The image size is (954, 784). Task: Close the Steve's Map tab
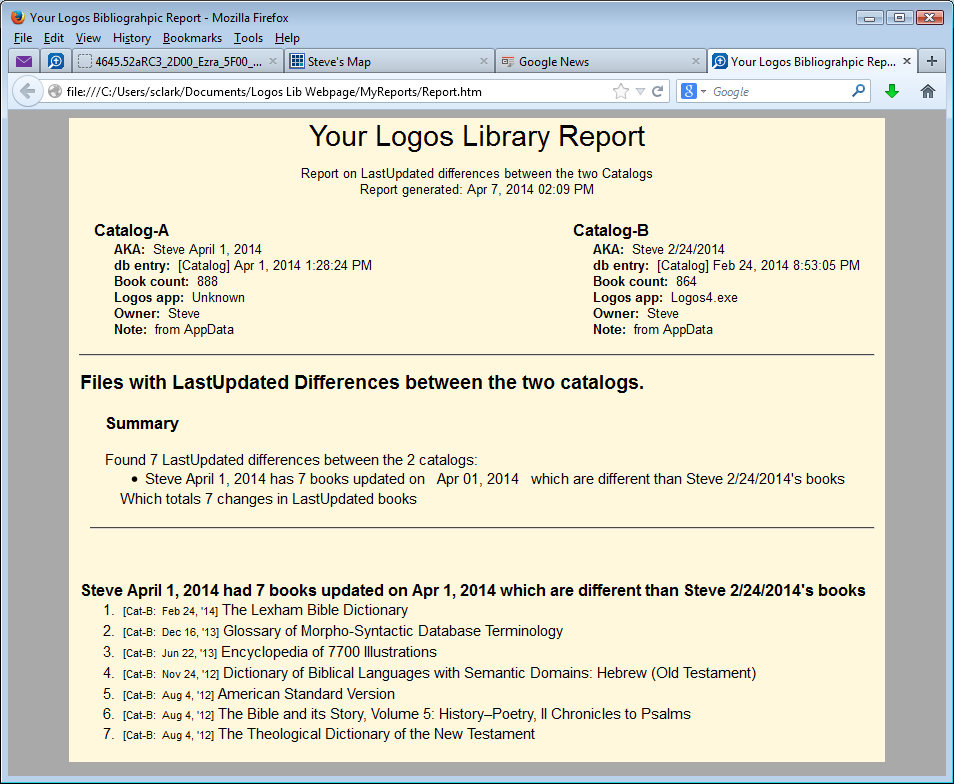(484, 61)
